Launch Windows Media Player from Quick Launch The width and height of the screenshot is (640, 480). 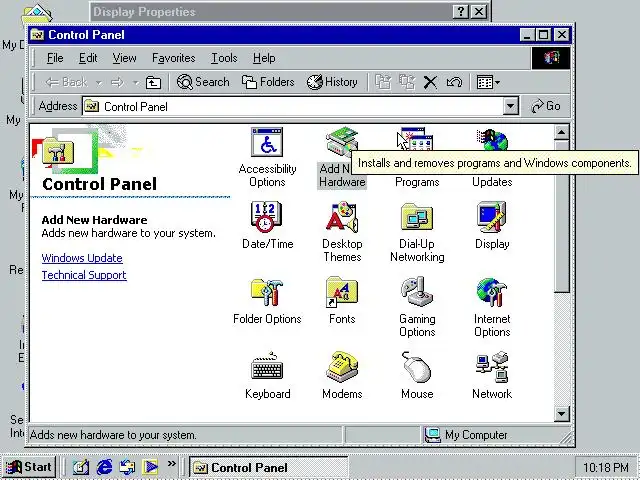point(150,467)
